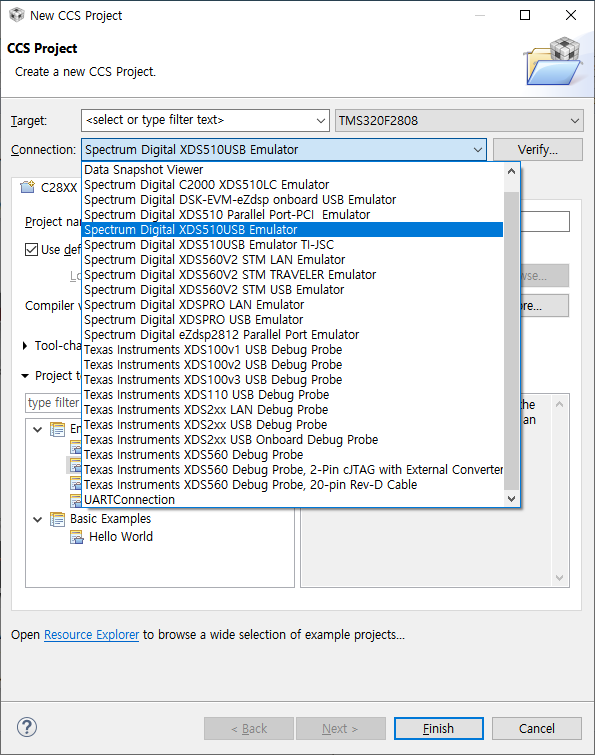
Task: Collapse the Basic Examples tree node
Action: coord(38,519)
